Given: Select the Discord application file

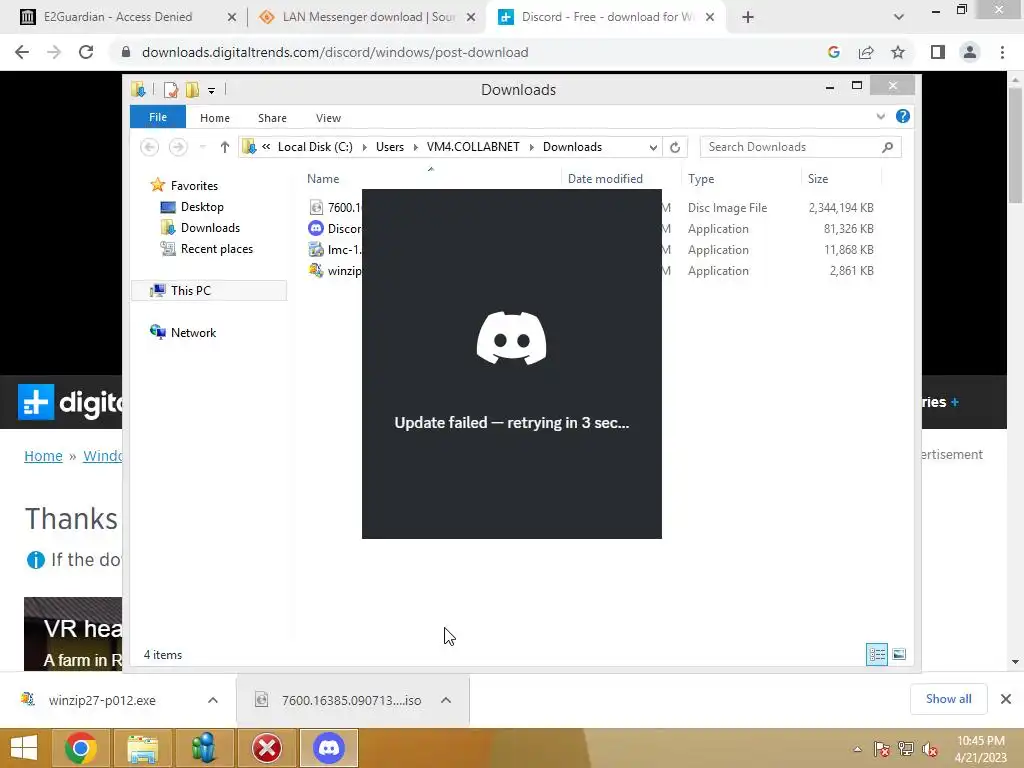Looking at the screenshot, I should click(x=334, y=229).
